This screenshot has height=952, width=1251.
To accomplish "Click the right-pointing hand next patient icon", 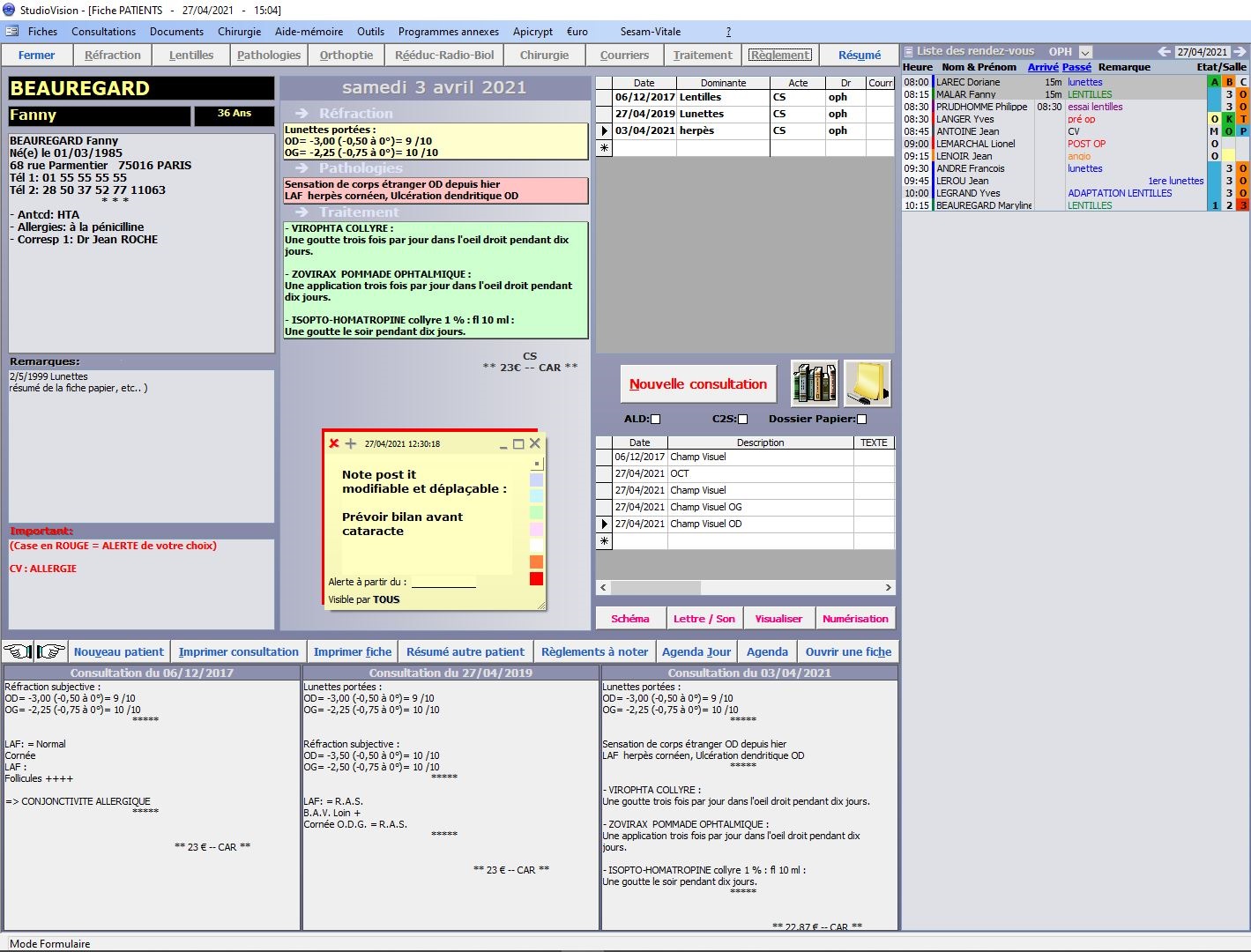I will [x=51, y=651].
